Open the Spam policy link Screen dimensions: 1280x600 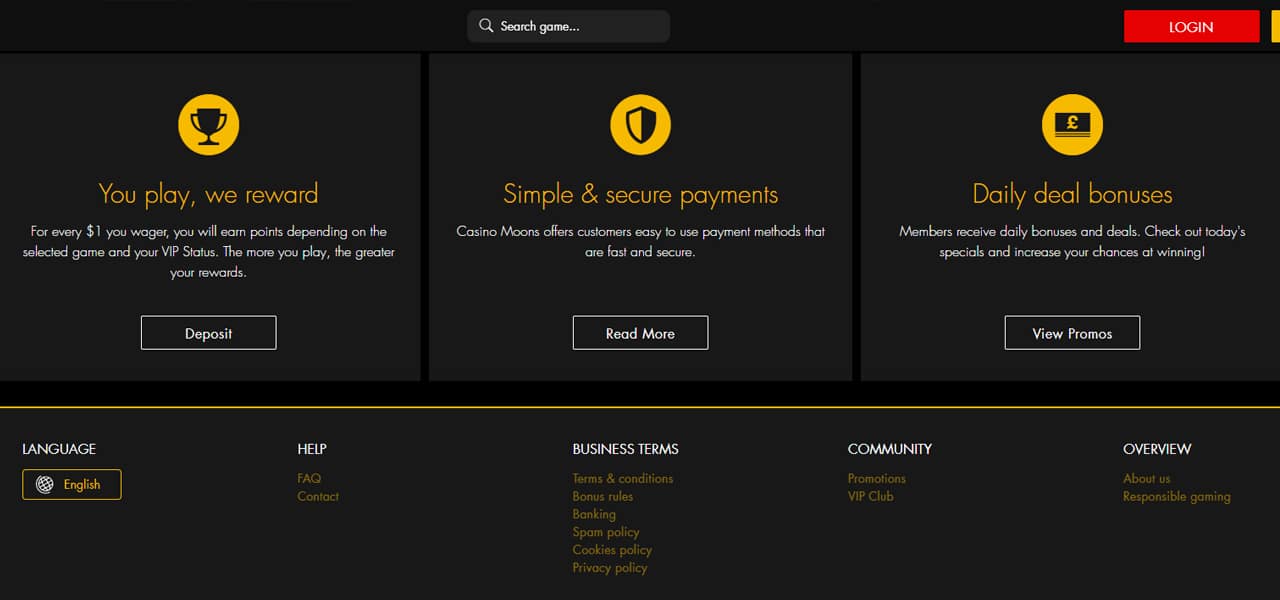pos(606,532)
